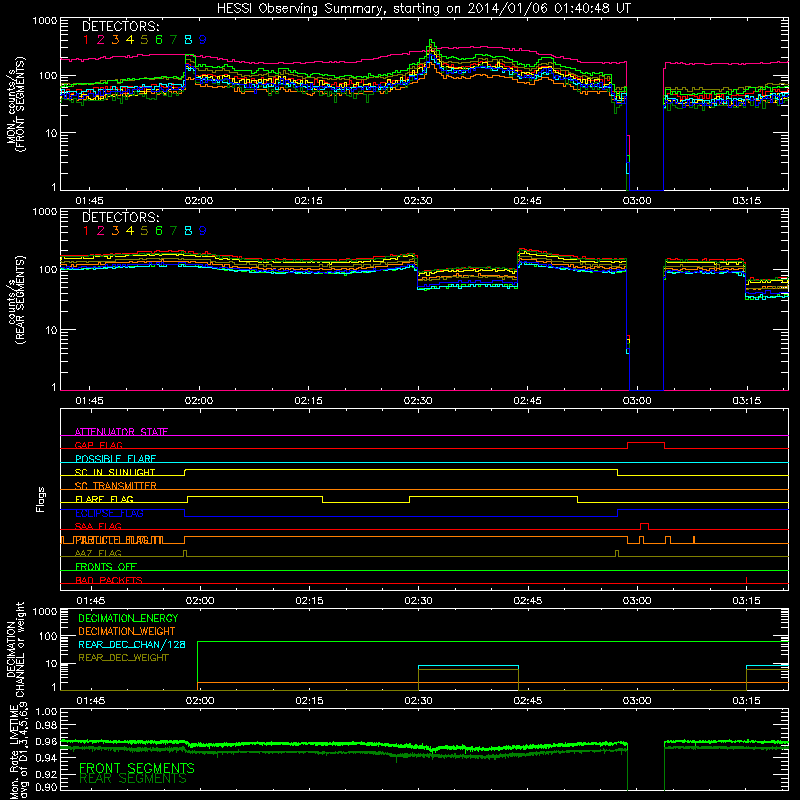Click the 03:15 tick label under rear-segments plot
The image size is (800, 800).
point(746,401)
